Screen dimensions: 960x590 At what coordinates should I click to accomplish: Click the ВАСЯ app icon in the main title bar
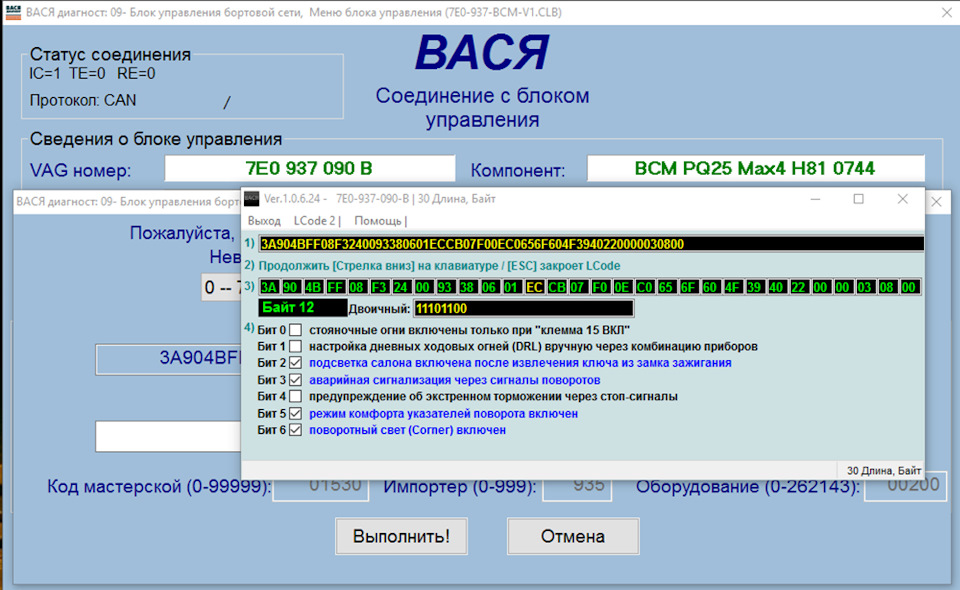[13, 12]
